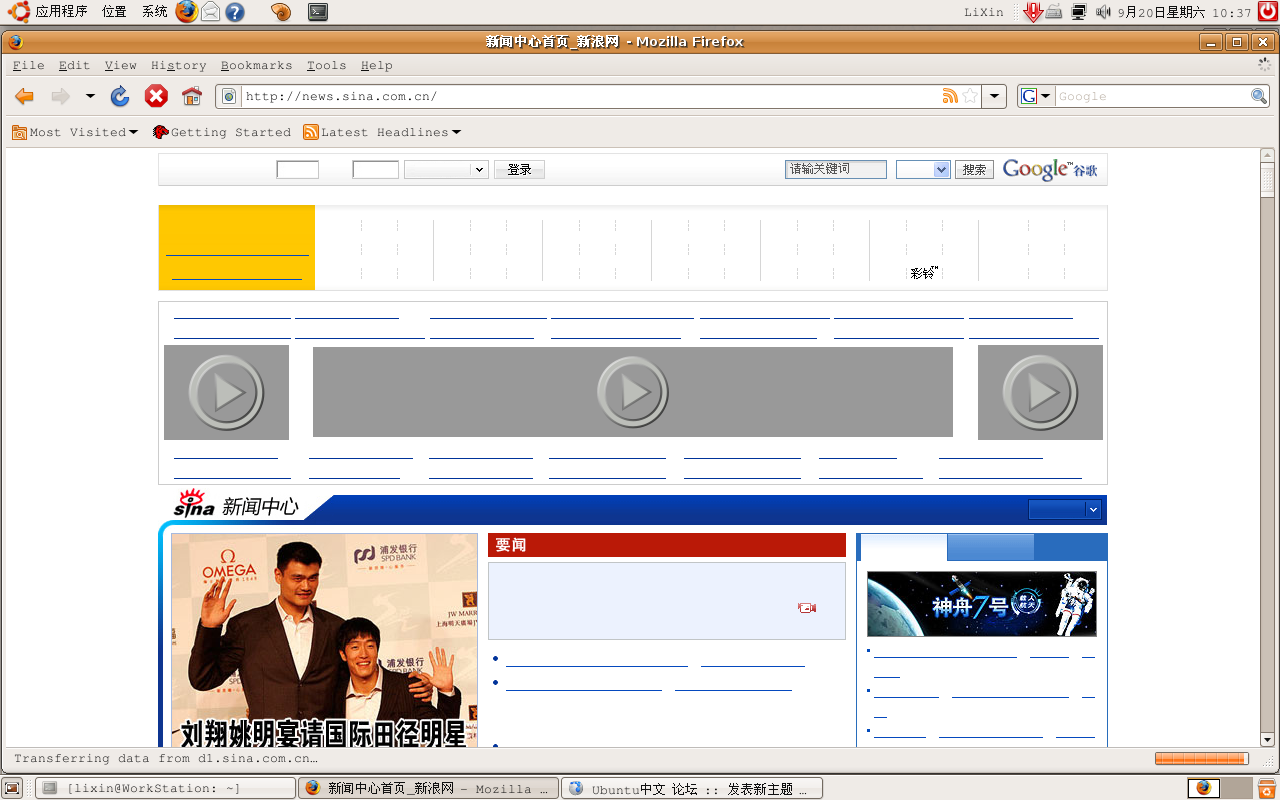Open the File menu
Viewport: 1280px width, 800px height.
[x=28, y=65]
